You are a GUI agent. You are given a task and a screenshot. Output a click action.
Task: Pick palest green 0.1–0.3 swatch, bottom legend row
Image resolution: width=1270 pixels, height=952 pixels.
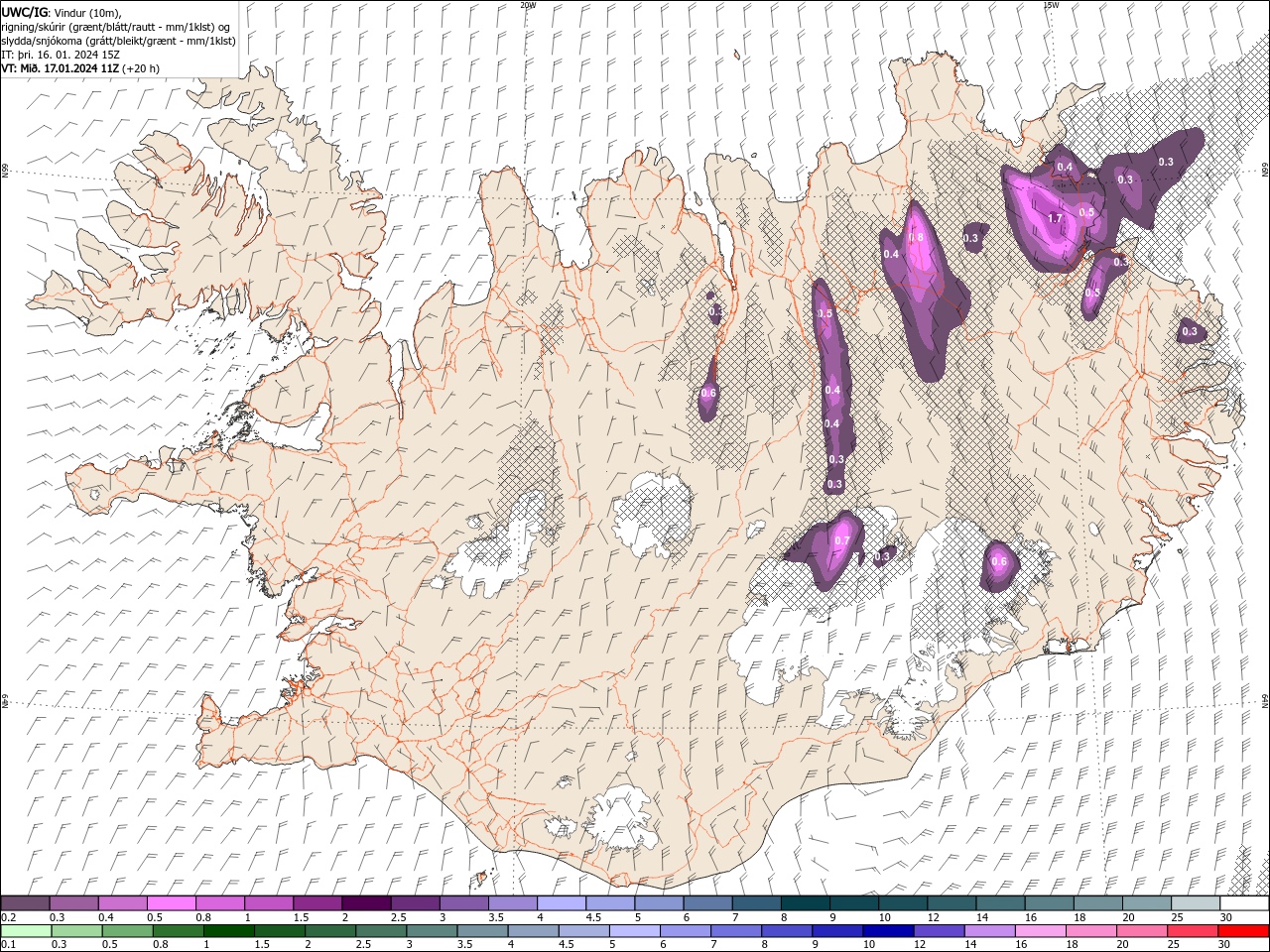point(26,931)
